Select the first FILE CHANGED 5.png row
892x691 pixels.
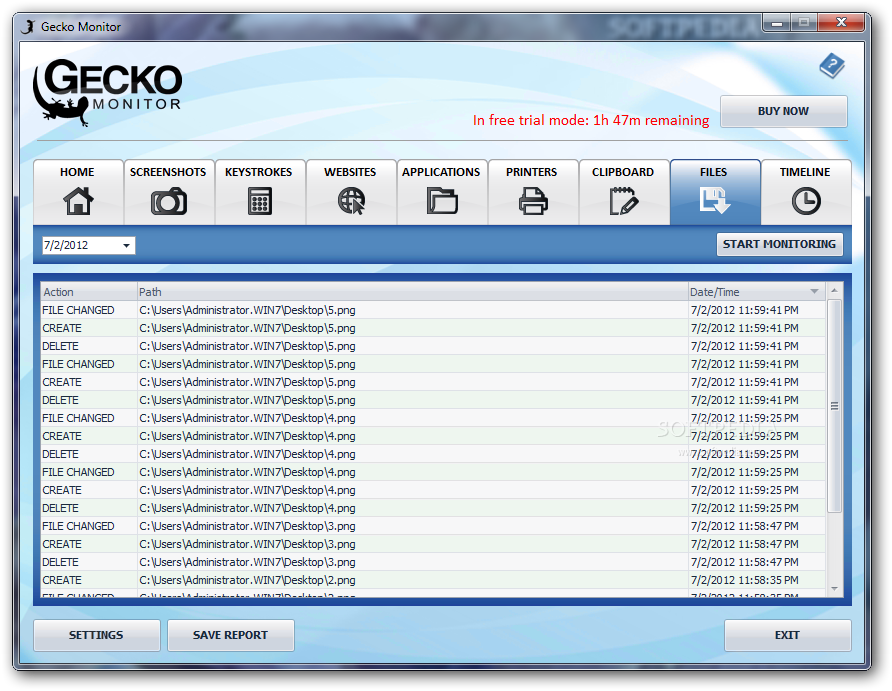coord(433,310)
